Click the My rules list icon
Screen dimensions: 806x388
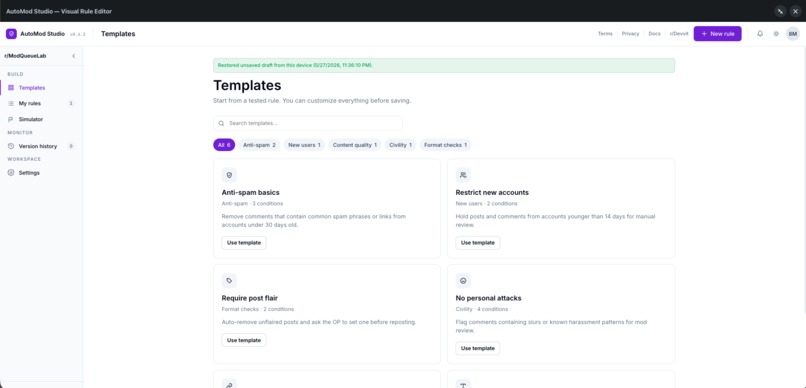[x=11, y=103]
